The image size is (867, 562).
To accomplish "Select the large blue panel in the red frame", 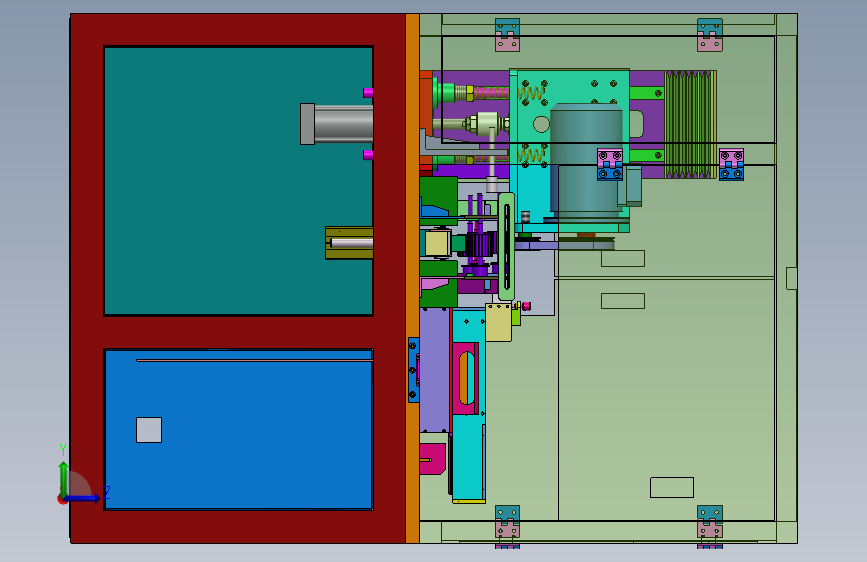I will [x=238, y=429].
